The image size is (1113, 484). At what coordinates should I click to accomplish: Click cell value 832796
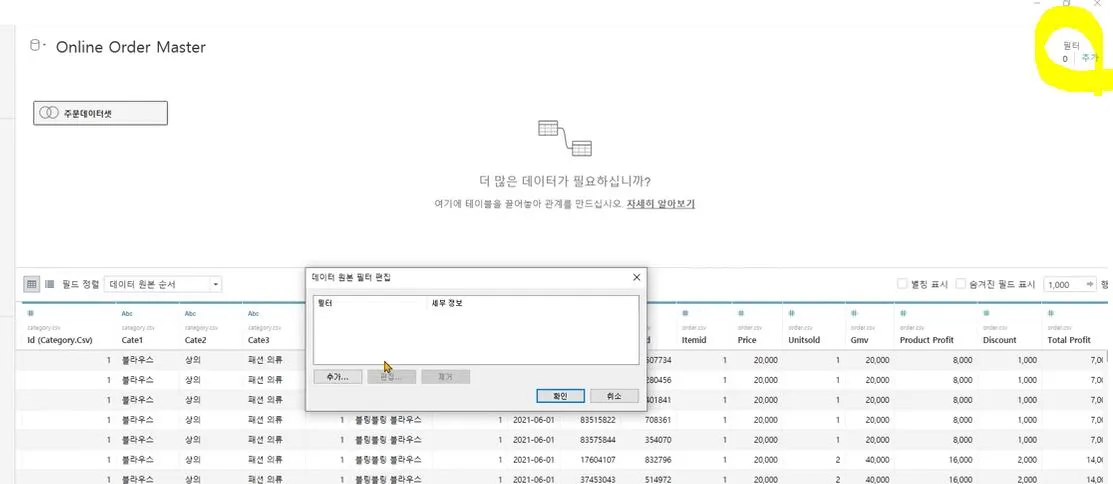[x=657, y=459]
